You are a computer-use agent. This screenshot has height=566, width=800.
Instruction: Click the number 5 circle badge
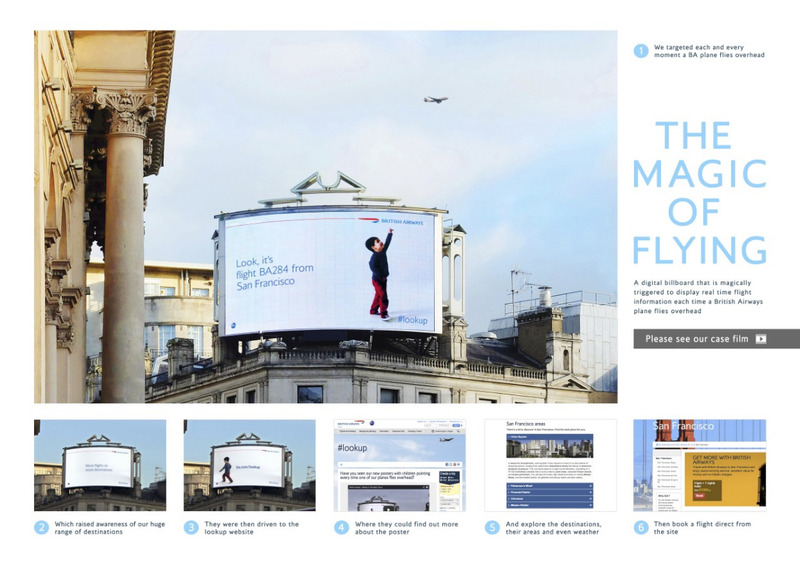tap(492, 528)
